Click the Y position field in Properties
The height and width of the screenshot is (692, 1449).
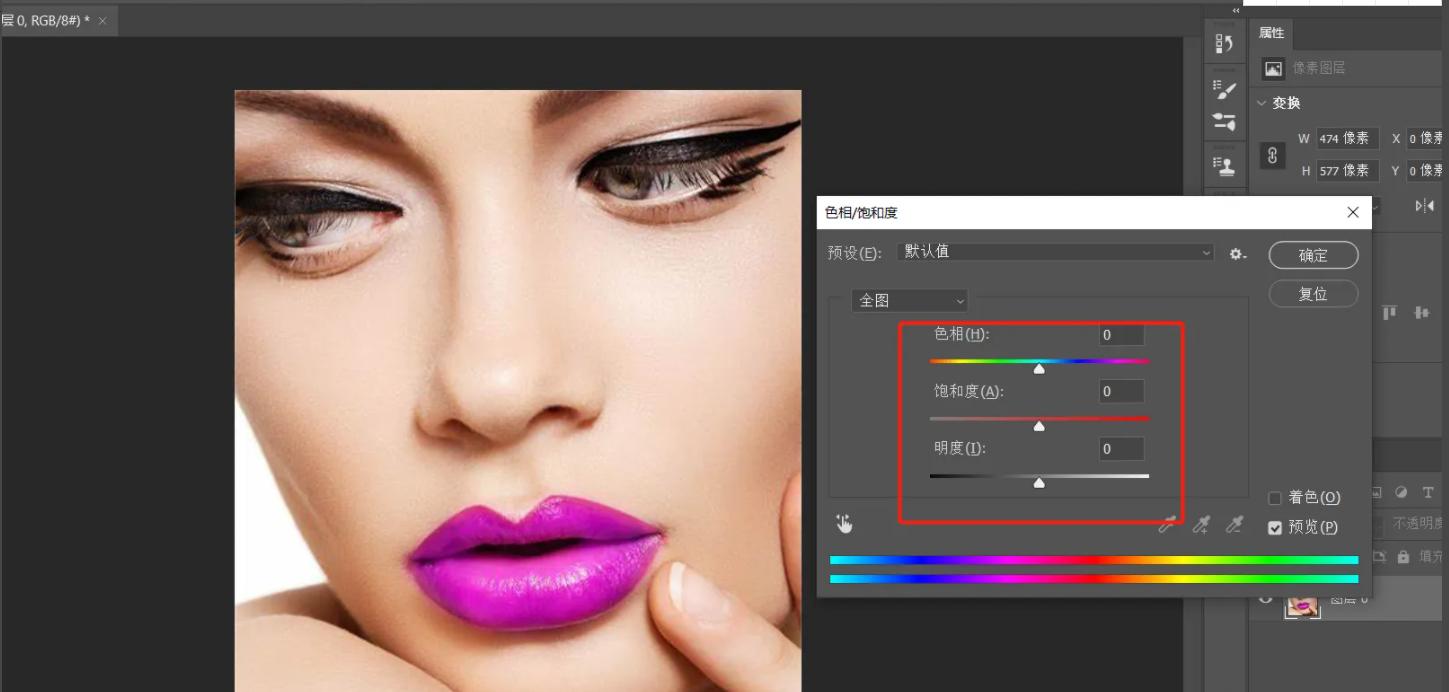1427,171
